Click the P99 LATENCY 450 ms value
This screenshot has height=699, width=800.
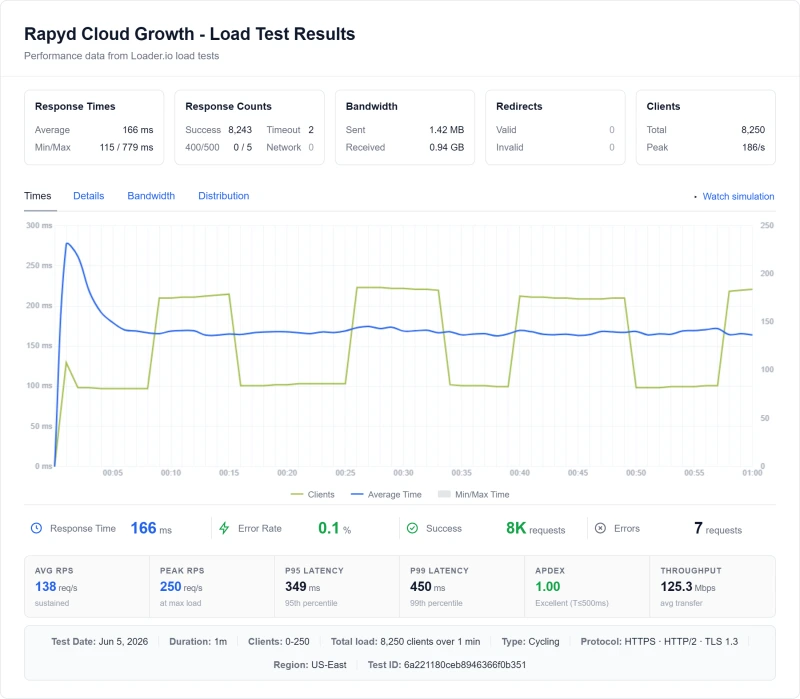[x=428, y=587]
